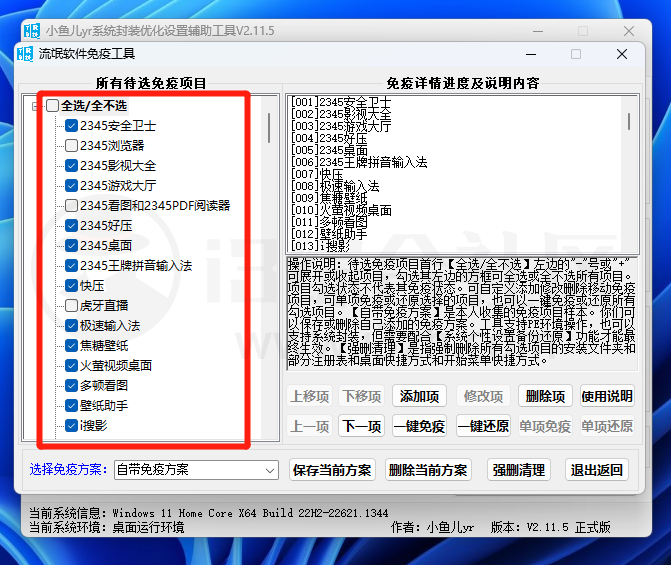
Task: Click the 修改项 button
Action: click(x=484, y=396)
